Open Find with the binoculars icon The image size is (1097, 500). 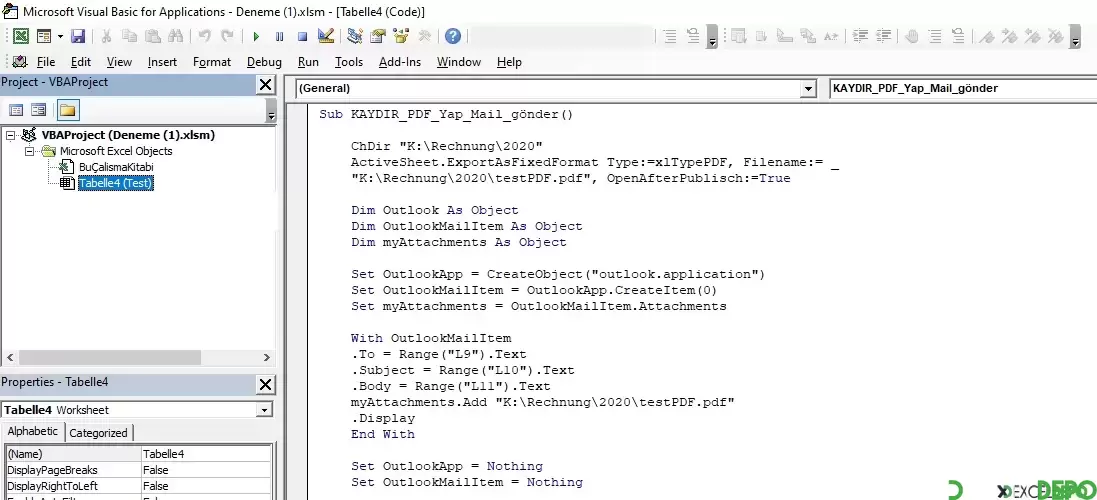tap(176, 36)
